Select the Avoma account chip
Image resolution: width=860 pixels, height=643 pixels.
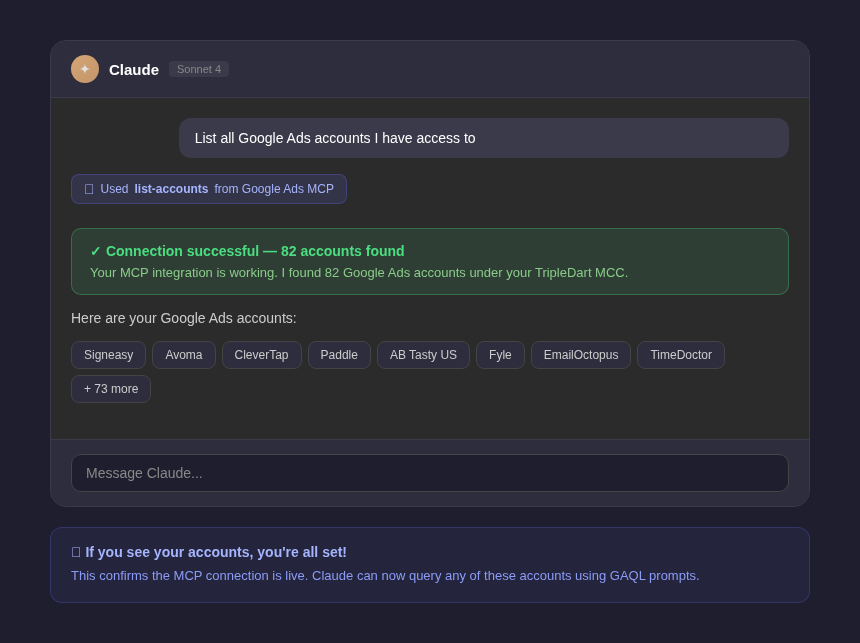(x=184, y=355)
